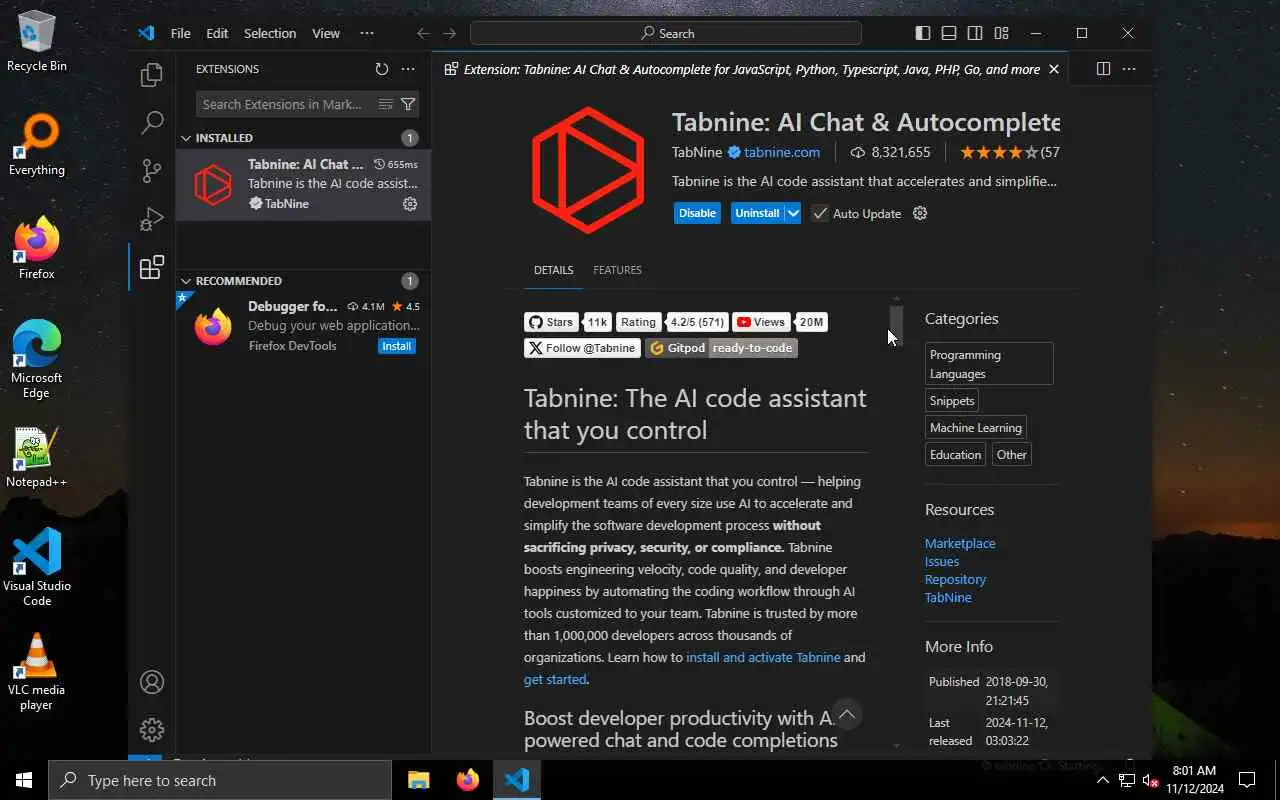Click the scroll-to-top arrow button
The height and width of the screenshot is (800, 1280).
click(x=847, y=714)
